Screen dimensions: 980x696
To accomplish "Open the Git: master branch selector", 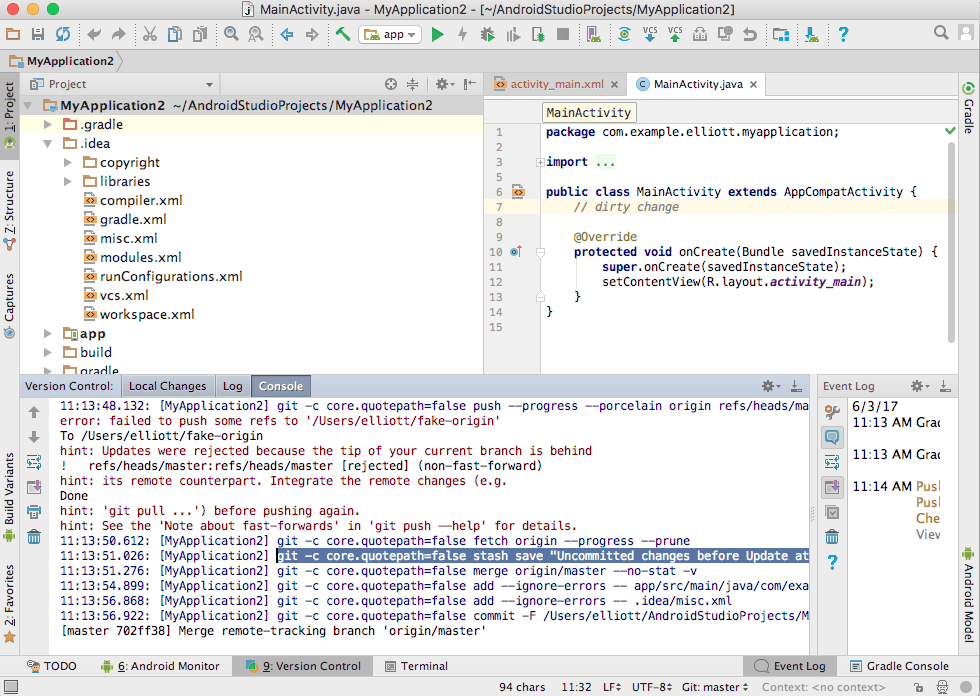I will coord(715,687).
